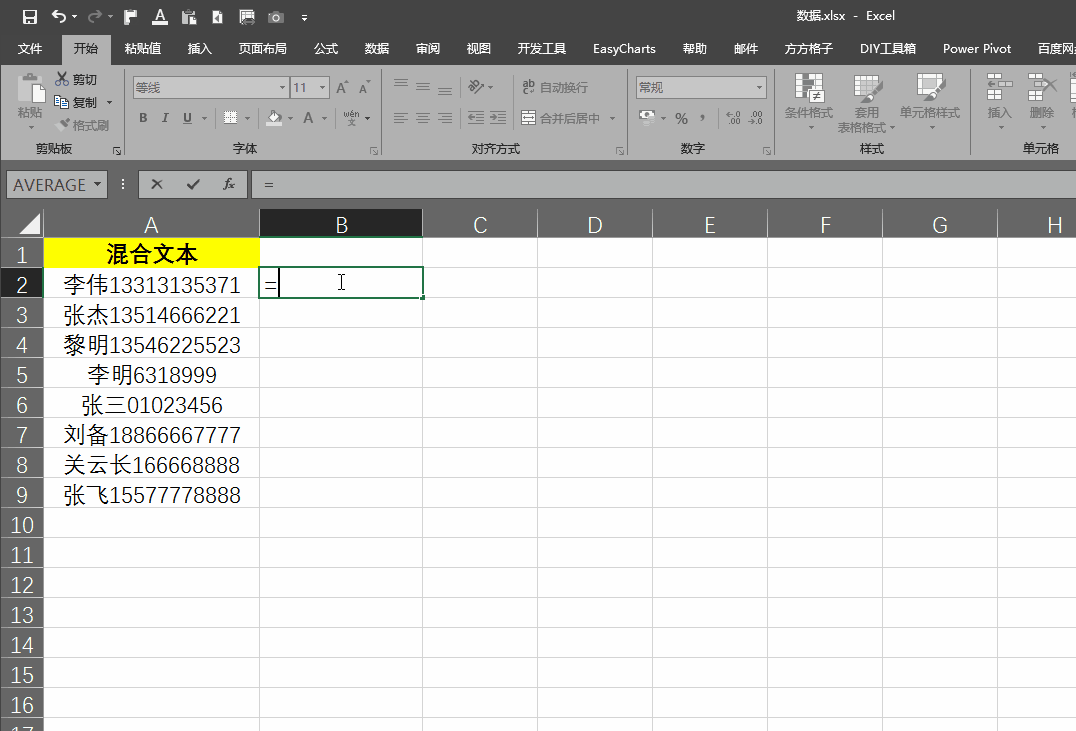Open the font name dropdown (等线)
Screen dimensions: 1076x731
point(282,87)
